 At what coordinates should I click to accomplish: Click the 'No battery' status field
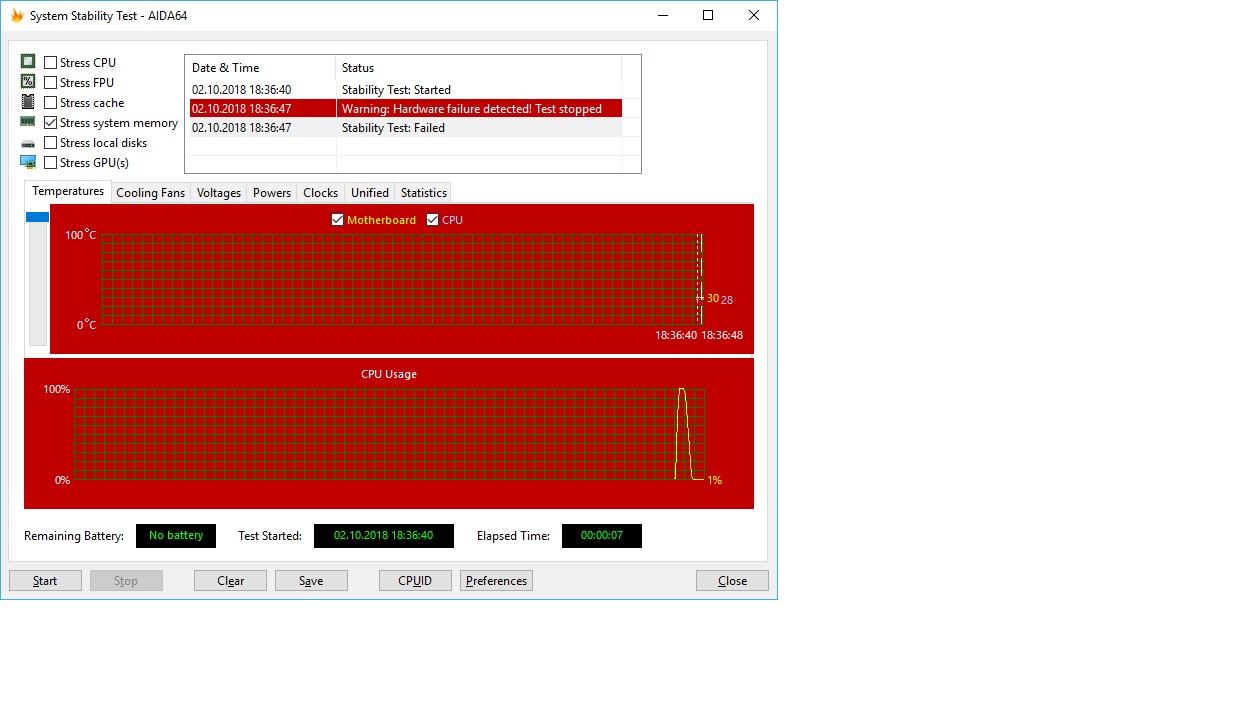pos(176,535)
